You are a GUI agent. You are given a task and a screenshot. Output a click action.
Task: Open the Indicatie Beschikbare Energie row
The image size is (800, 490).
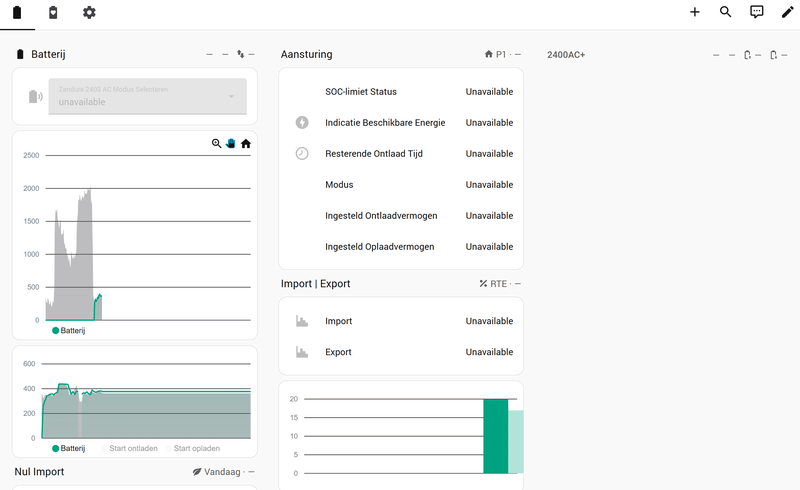coord(400,123)
